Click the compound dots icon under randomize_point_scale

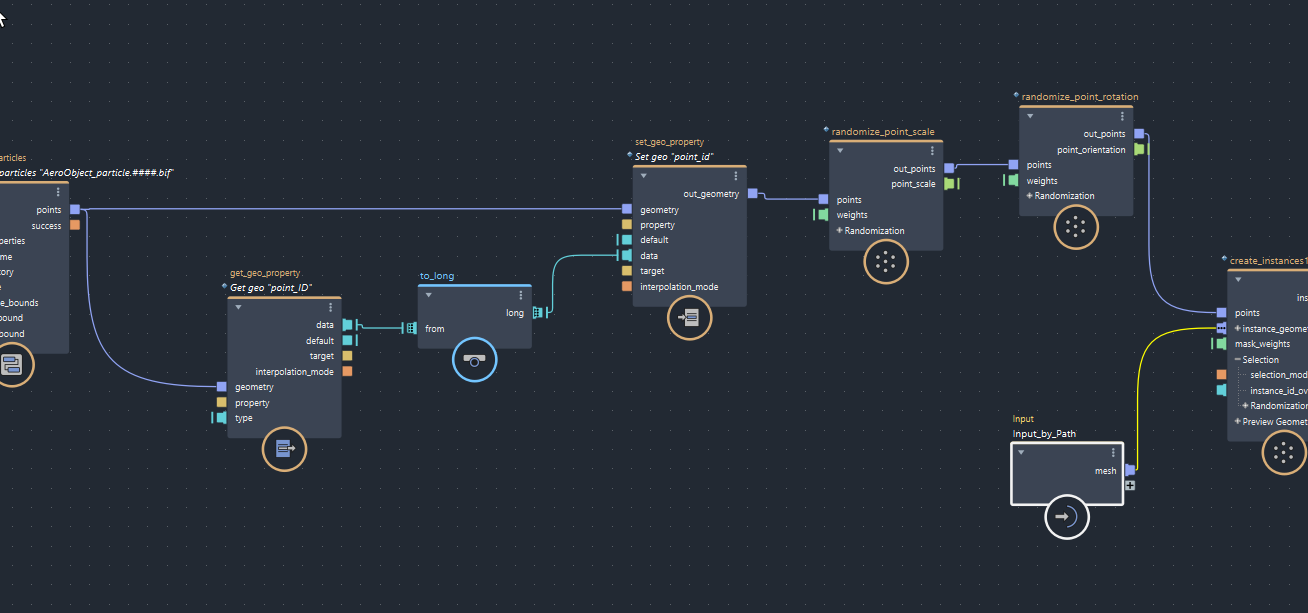pyautogui.click(x=885, y=261)
